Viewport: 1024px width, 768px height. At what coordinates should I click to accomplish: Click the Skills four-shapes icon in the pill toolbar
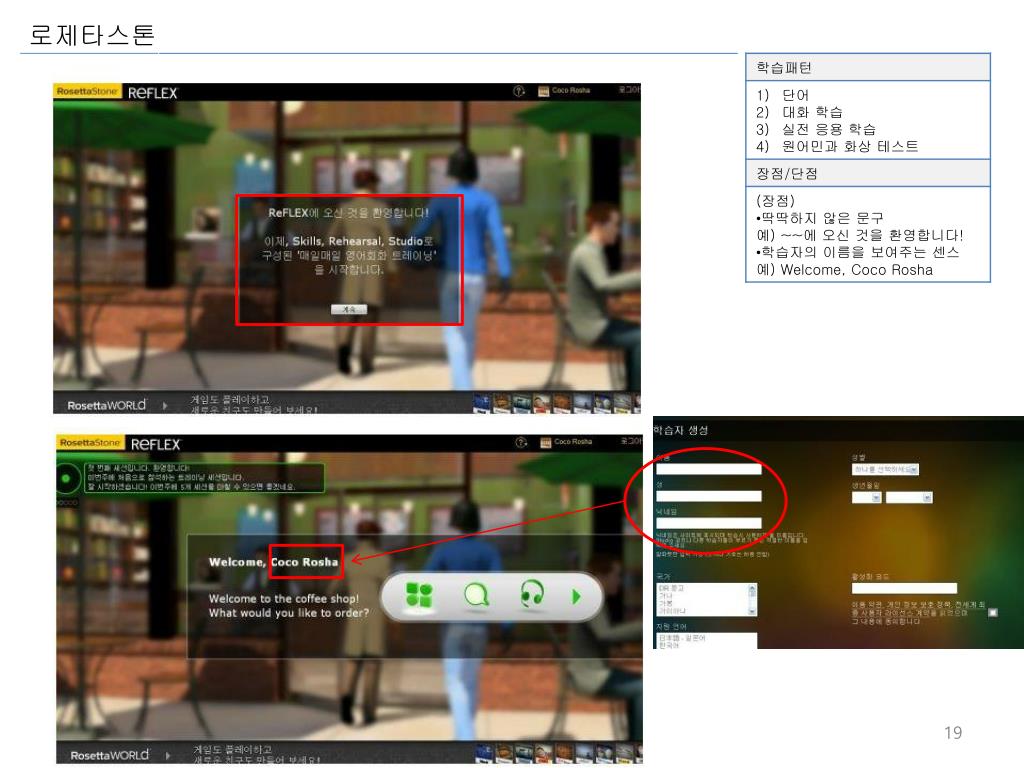pyautogui.click(x=419, y=595)
